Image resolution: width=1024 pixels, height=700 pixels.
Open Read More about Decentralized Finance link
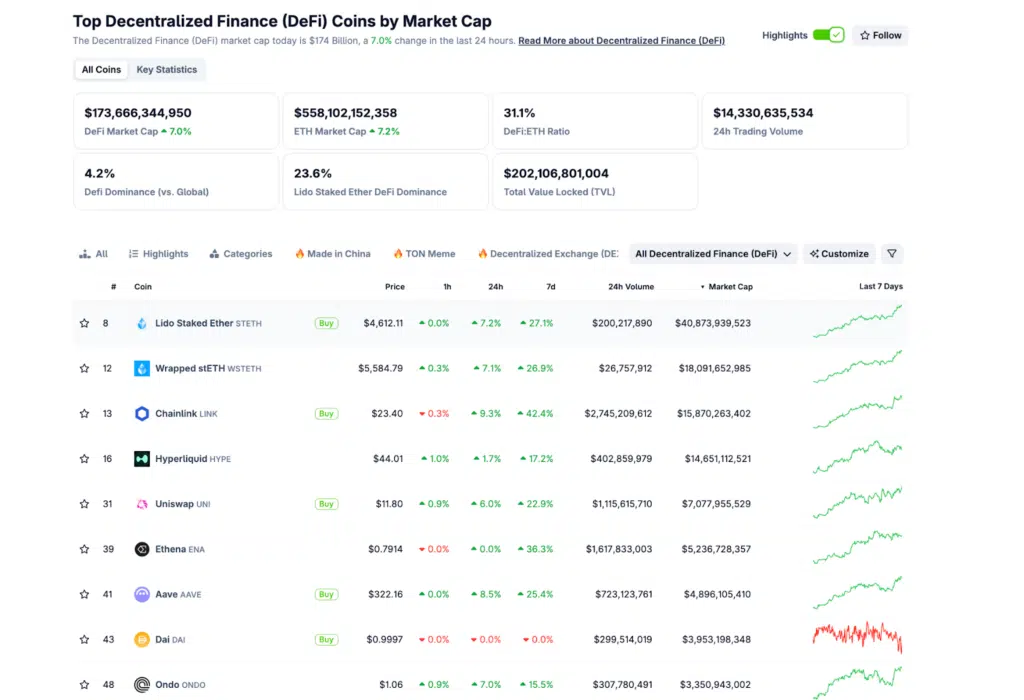621,41
